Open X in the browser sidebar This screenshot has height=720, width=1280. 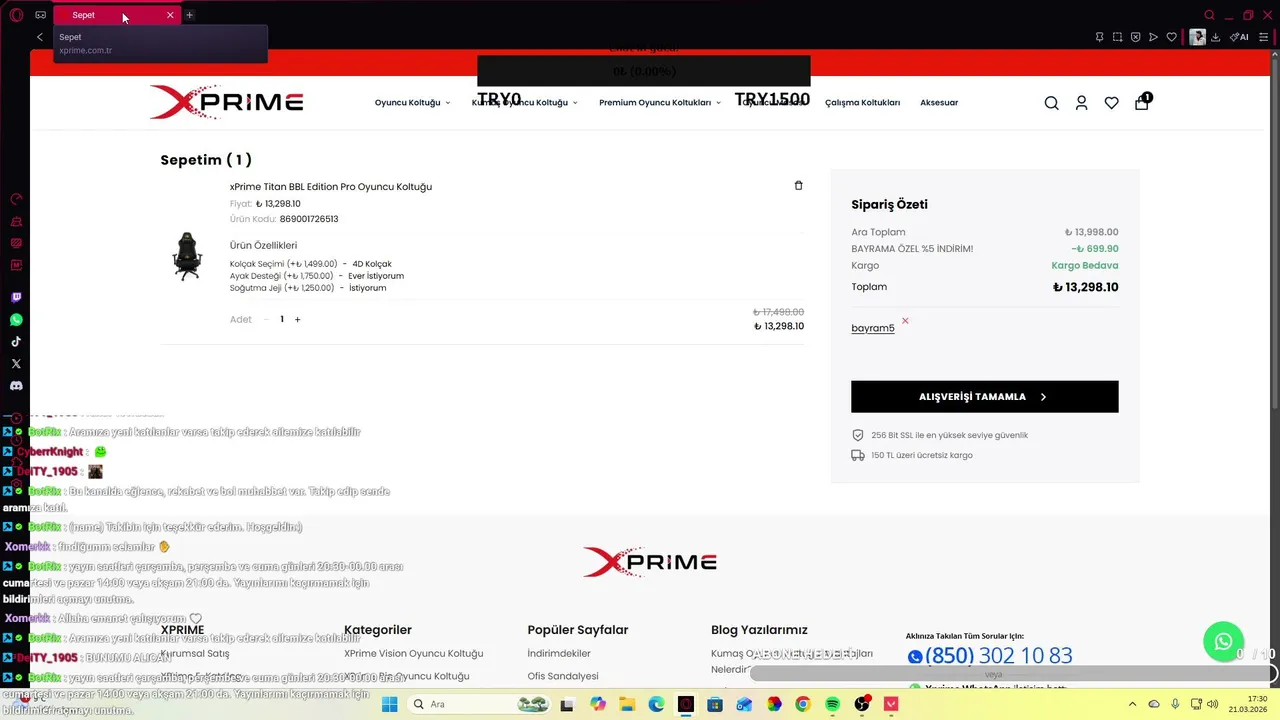16,364
